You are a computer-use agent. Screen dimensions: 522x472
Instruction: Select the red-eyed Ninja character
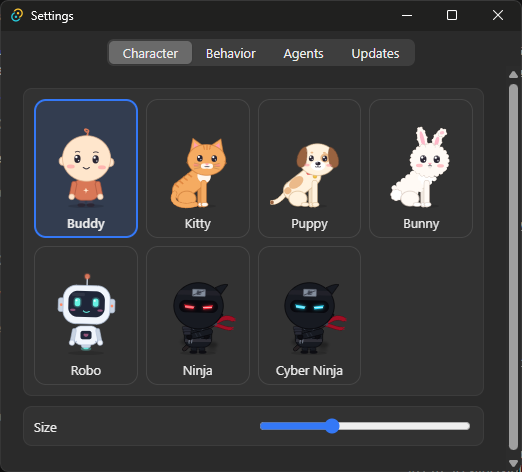(198, 315)
